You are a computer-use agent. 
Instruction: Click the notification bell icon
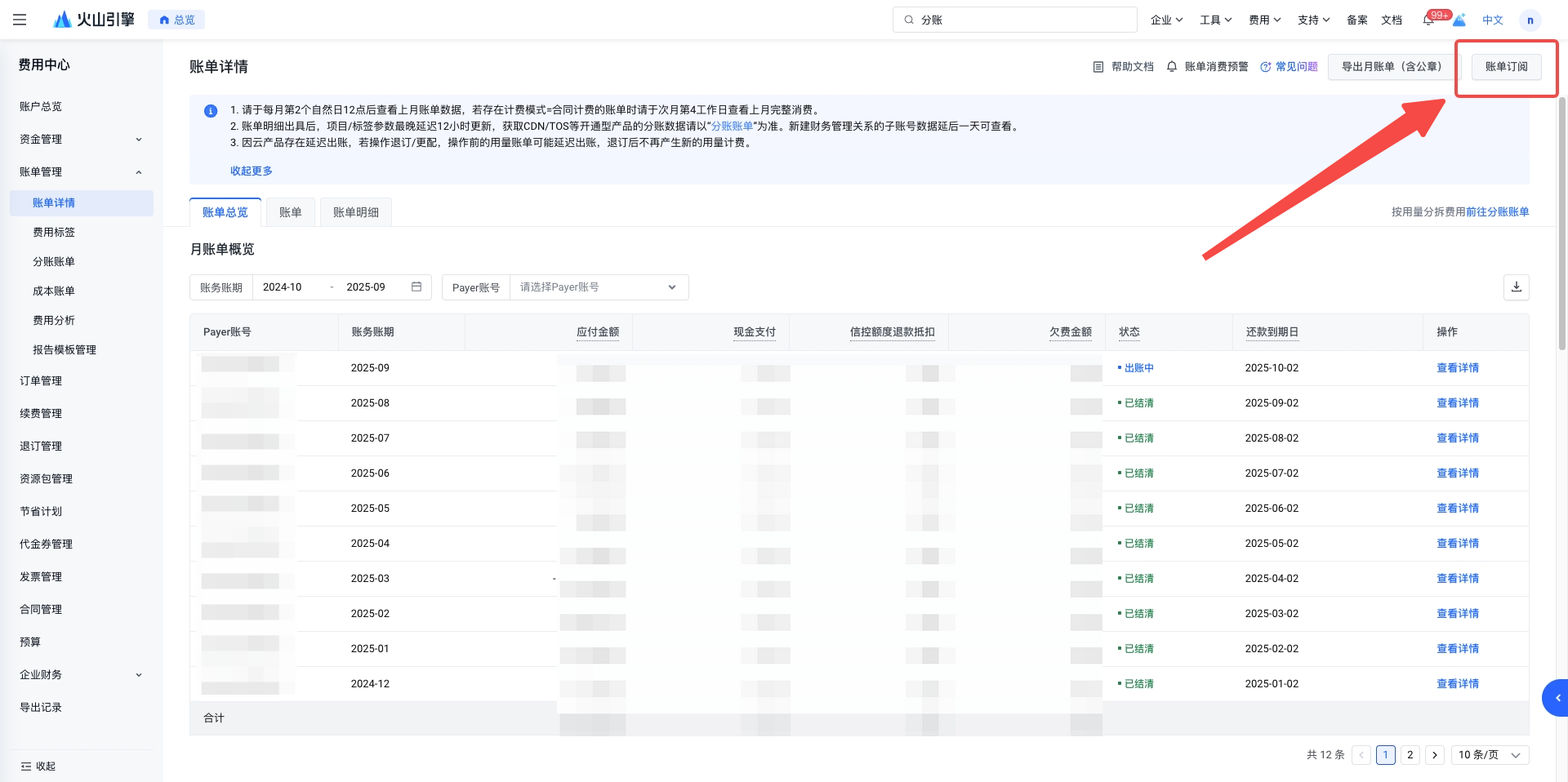click(x=1428, y=20)
